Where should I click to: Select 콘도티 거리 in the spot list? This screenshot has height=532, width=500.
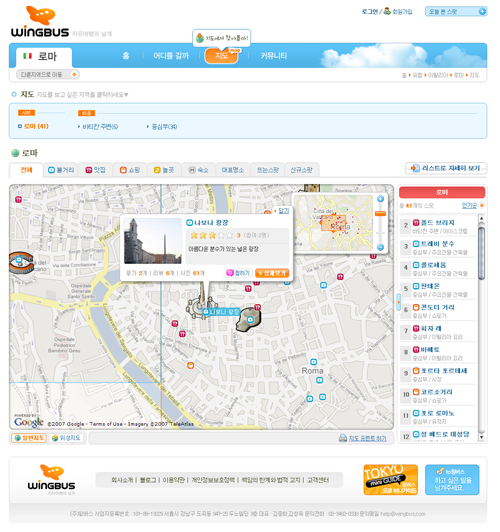point(438,311)
